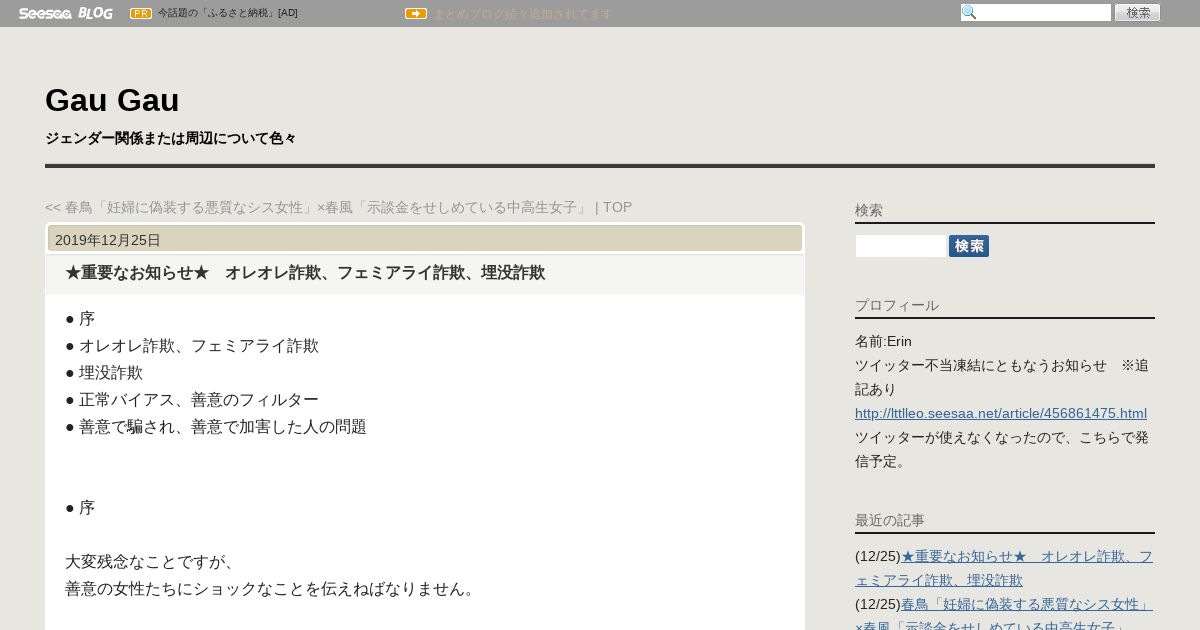Open the Gau Gau blog title
Screen dimensions: 1200x630
(x=112, y=100)
